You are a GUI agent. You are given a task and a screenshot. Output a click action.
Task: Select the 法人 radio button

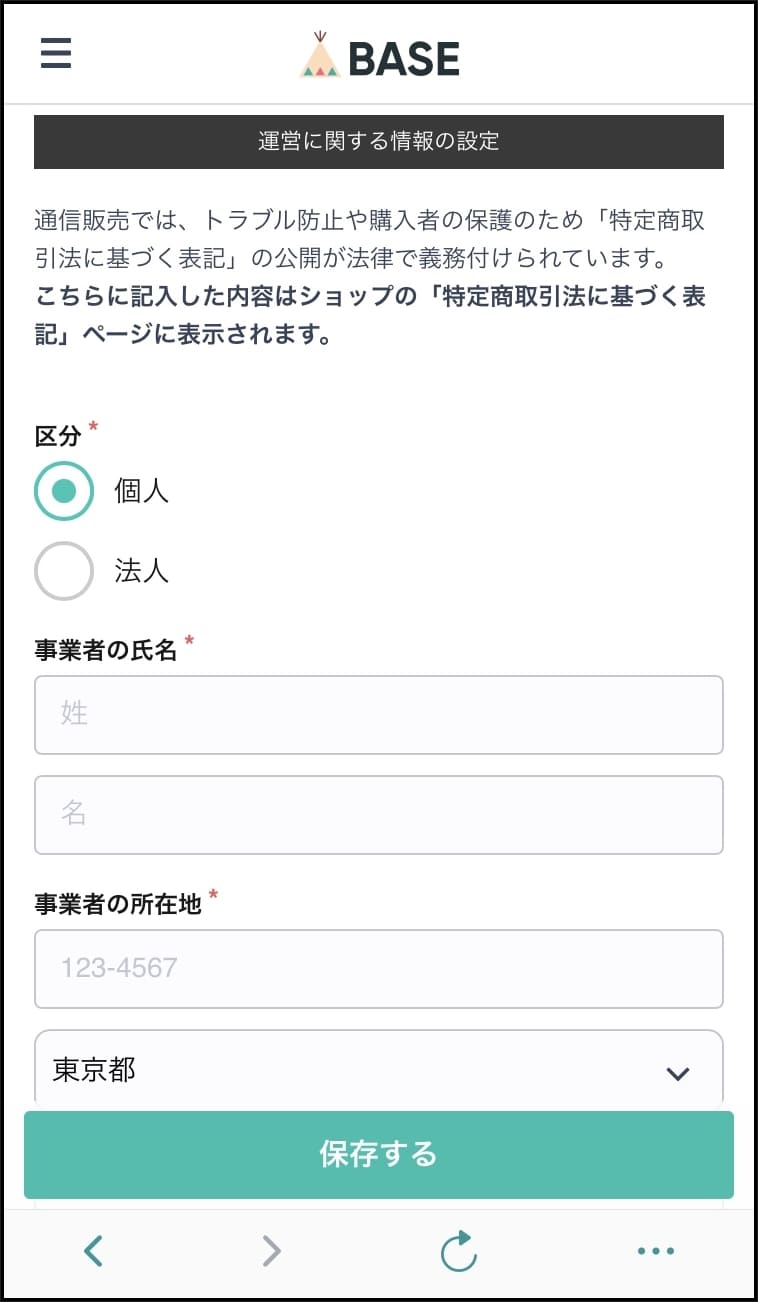(64, 571)
